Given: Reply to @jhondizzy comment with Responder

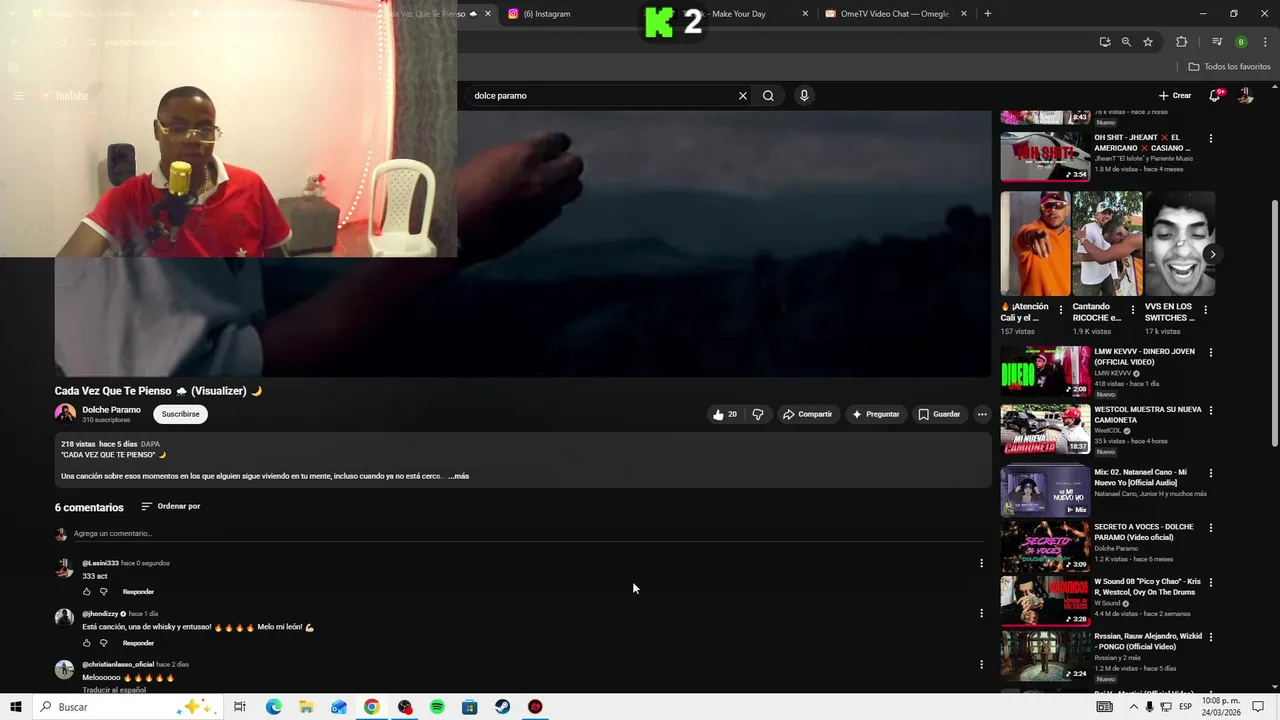Looking at the screenshot, I should tap(138, 643).
